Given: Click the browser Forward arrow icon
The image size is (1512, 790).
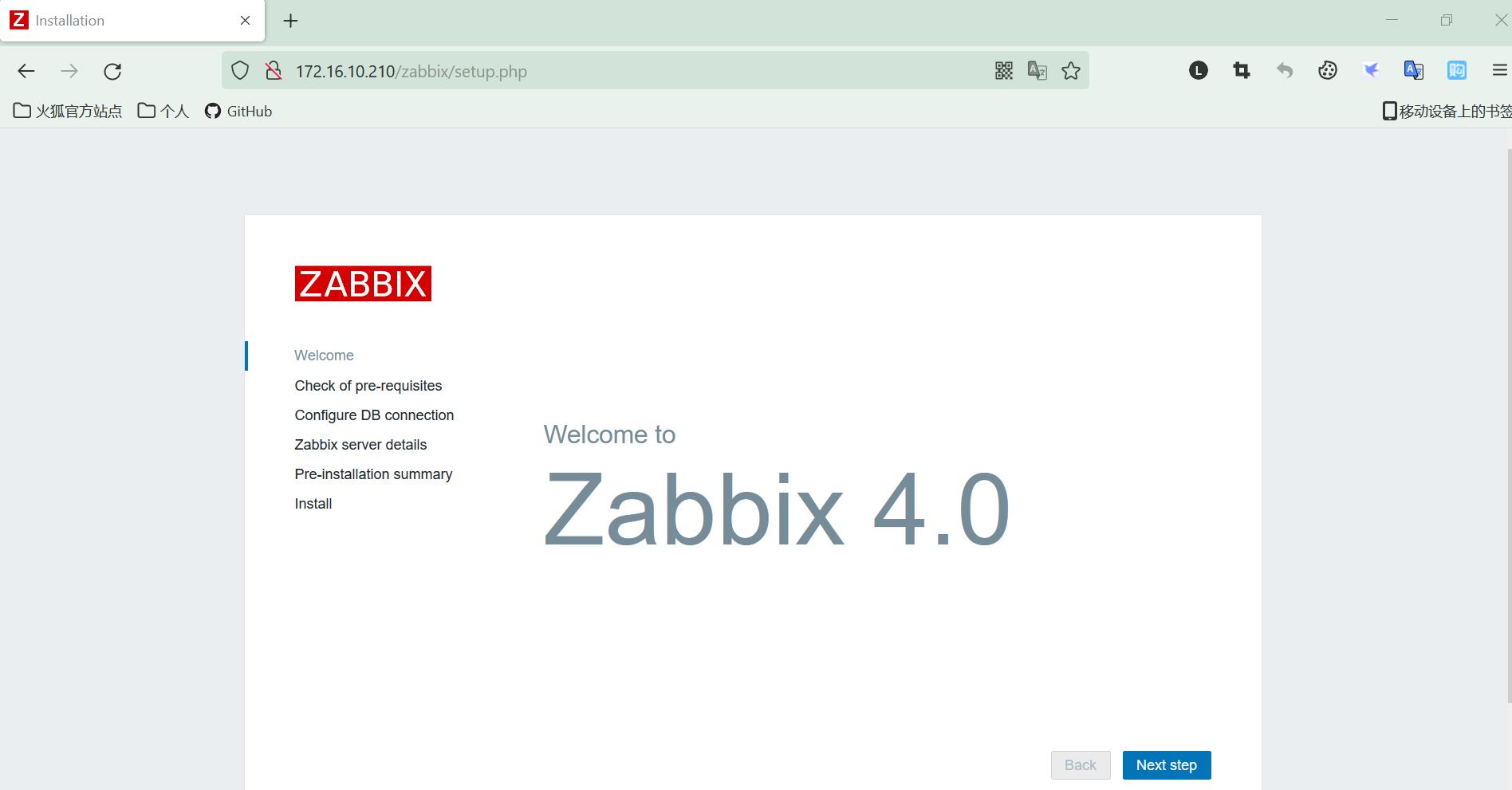Looking at the screenshot, I should 69,71.
